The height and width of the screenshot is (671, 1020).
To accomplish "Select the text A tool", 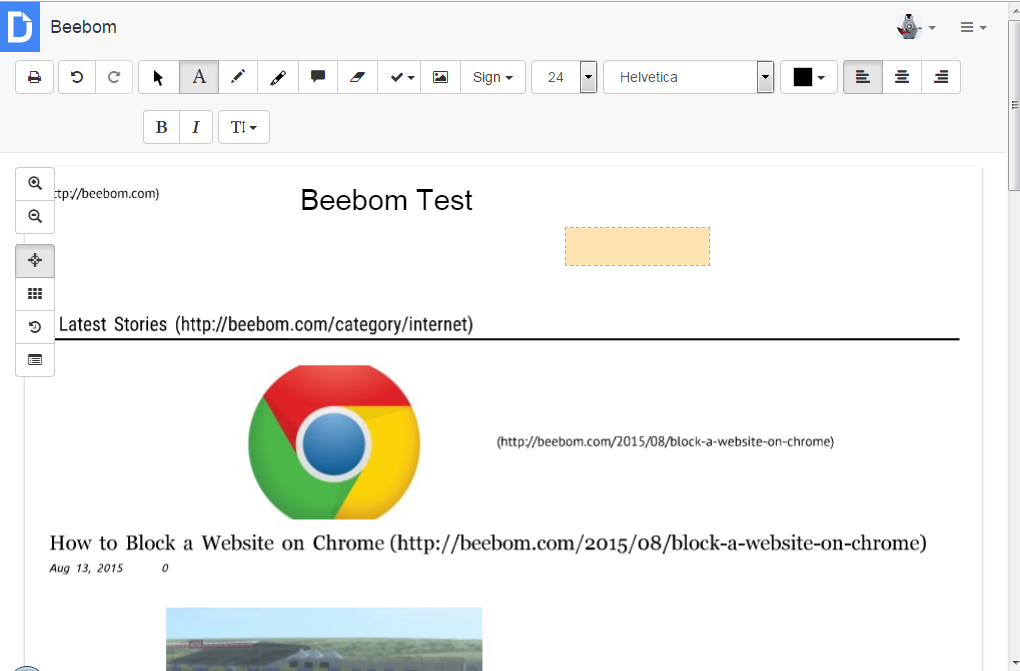I will coord(199,77).
